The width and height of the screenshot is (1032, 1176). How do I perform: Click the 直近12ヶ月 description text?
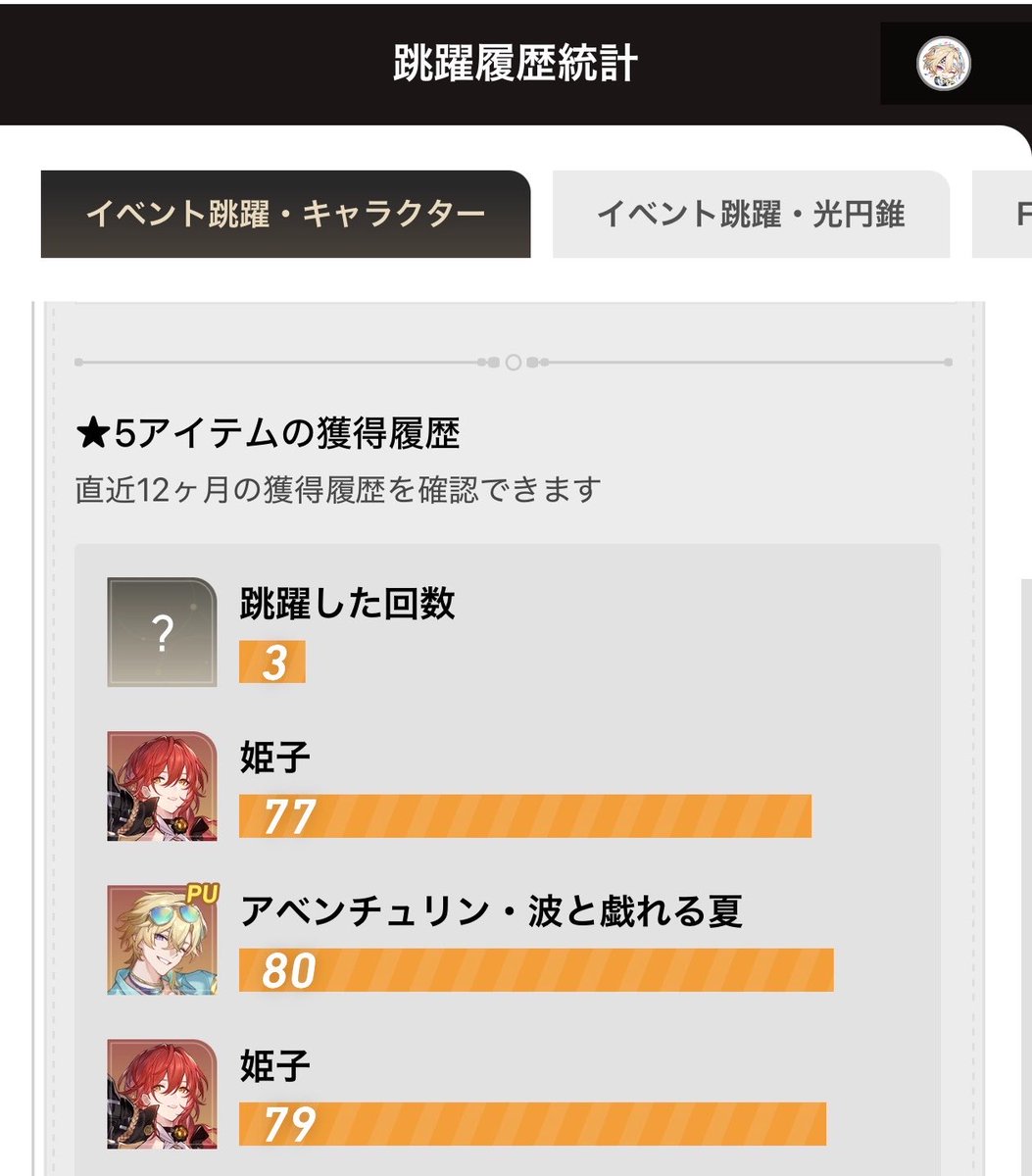pyautogui.click(x=337, y=489)
